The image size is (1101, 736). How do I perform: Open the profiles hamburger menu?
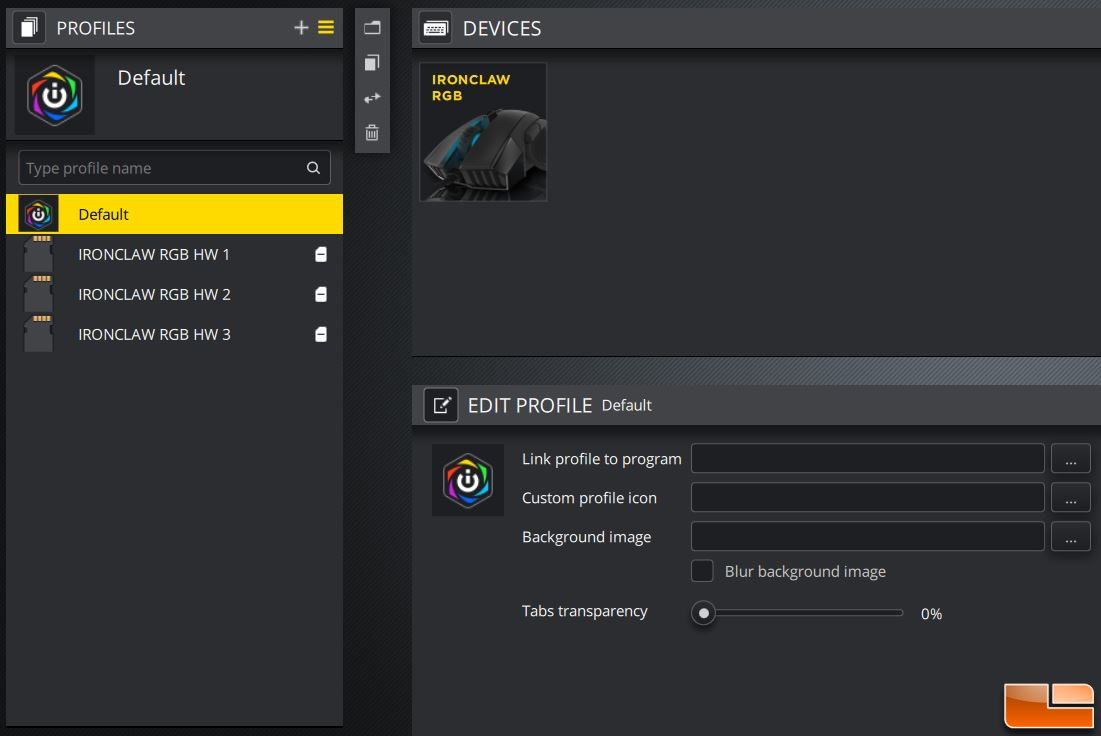click(x=326, y=27)
